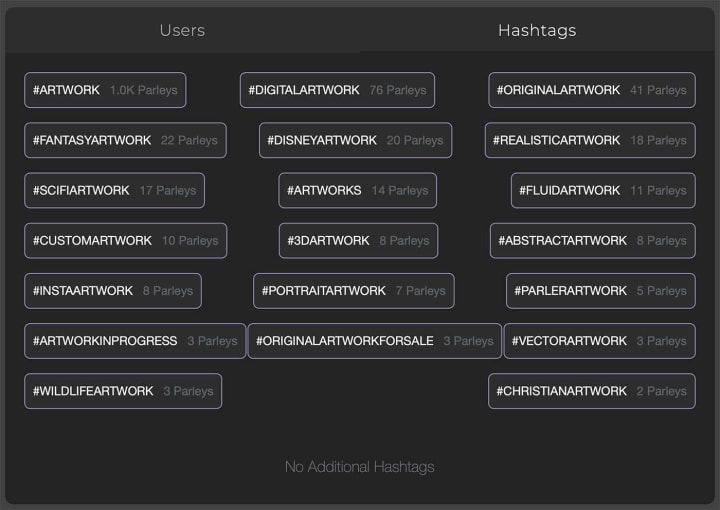Click the #INSTAARTWORK hashtag
Viewport: 720px width, 510px height.
(x=113, y=291)
